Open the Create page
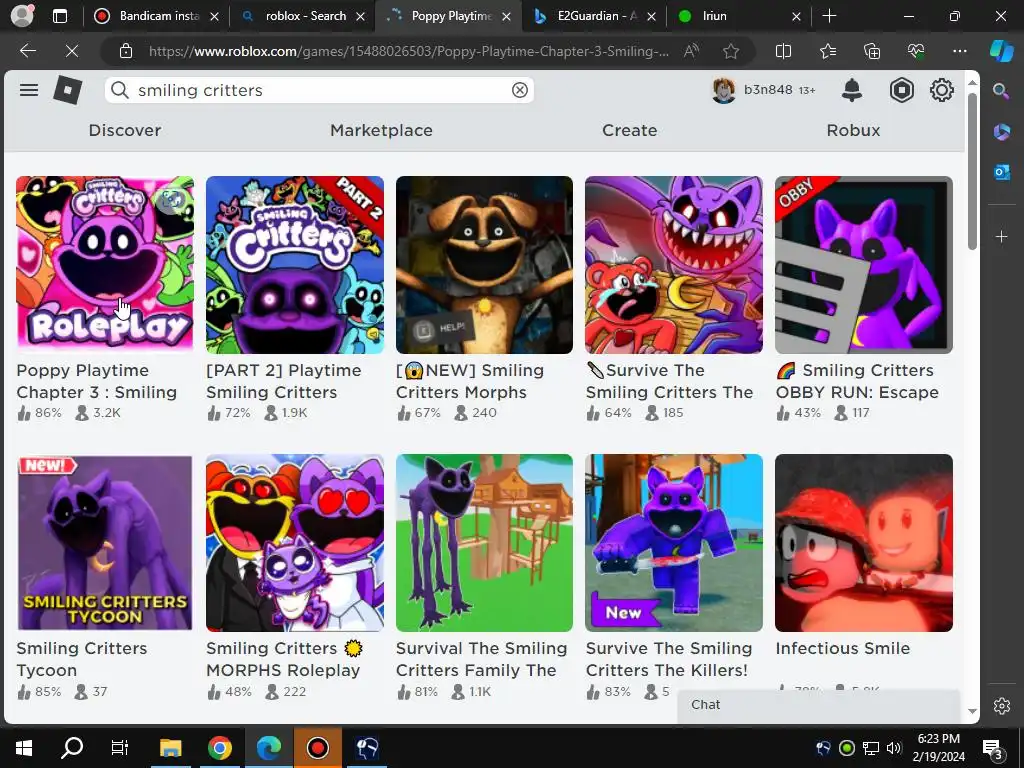1024x768 pixels. [x=630, y=130]
